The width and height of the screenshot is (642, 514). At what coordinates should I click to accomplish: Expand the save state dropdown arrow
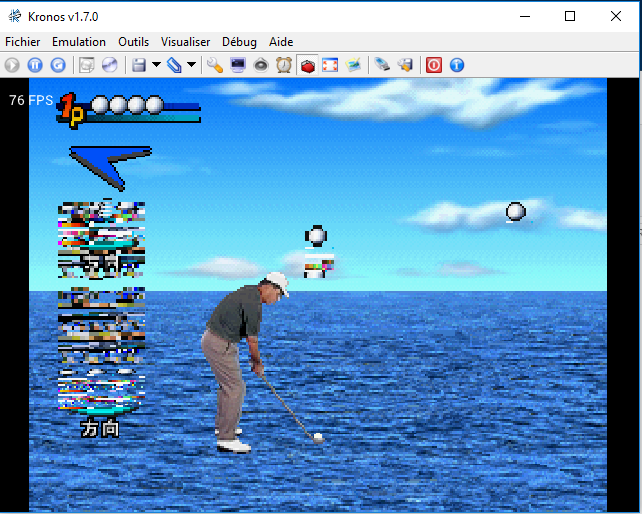[x=156, y=64]
